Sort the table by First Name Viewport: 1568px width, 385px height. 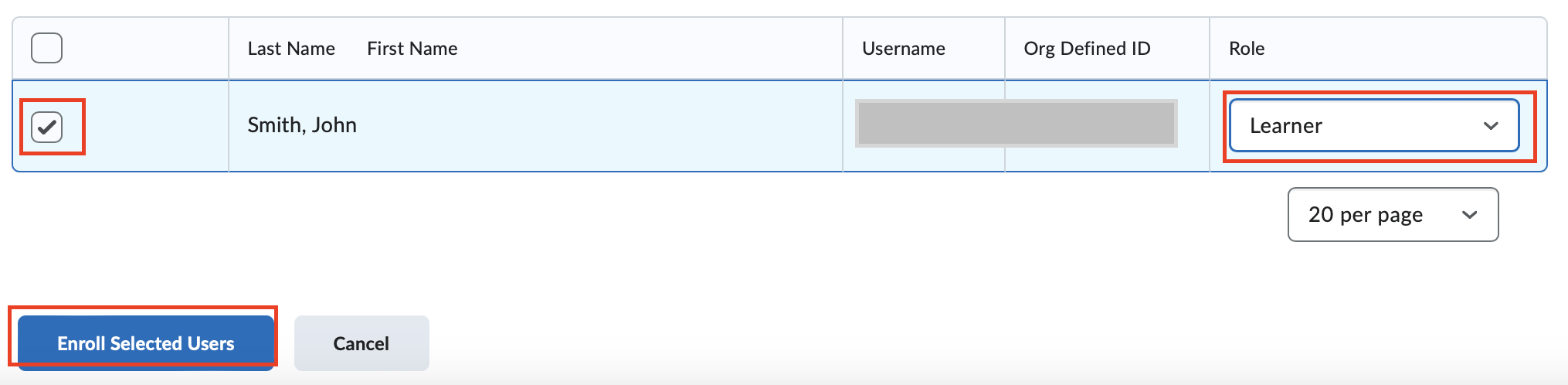pos(412,49)
